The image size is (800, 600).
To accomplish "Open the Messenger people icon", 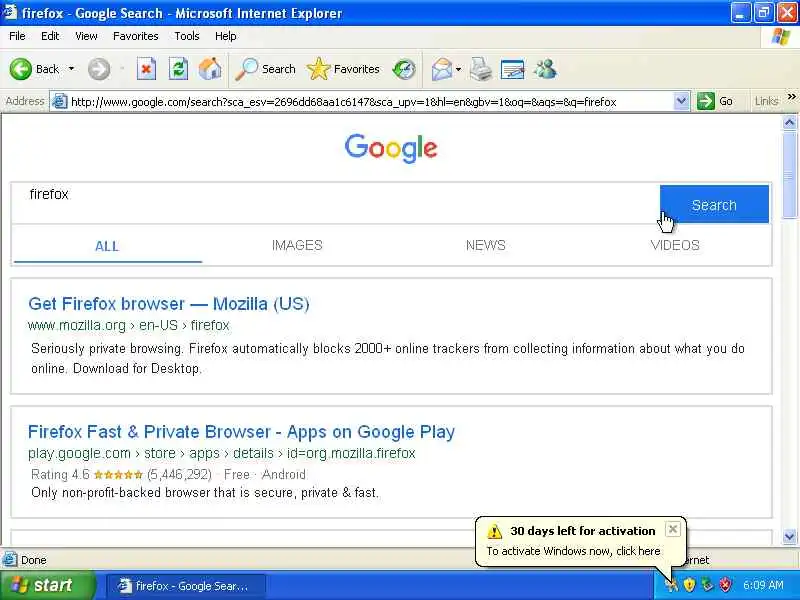I will 545,69.
